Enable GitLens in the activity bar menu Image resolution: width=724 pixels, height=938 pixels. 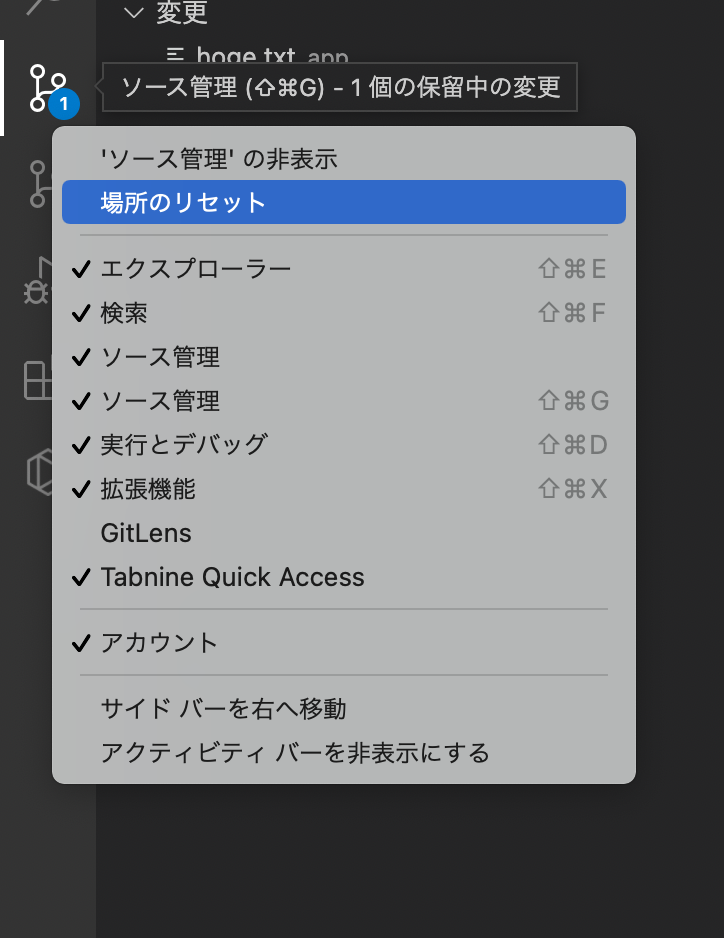pos(144,533)
